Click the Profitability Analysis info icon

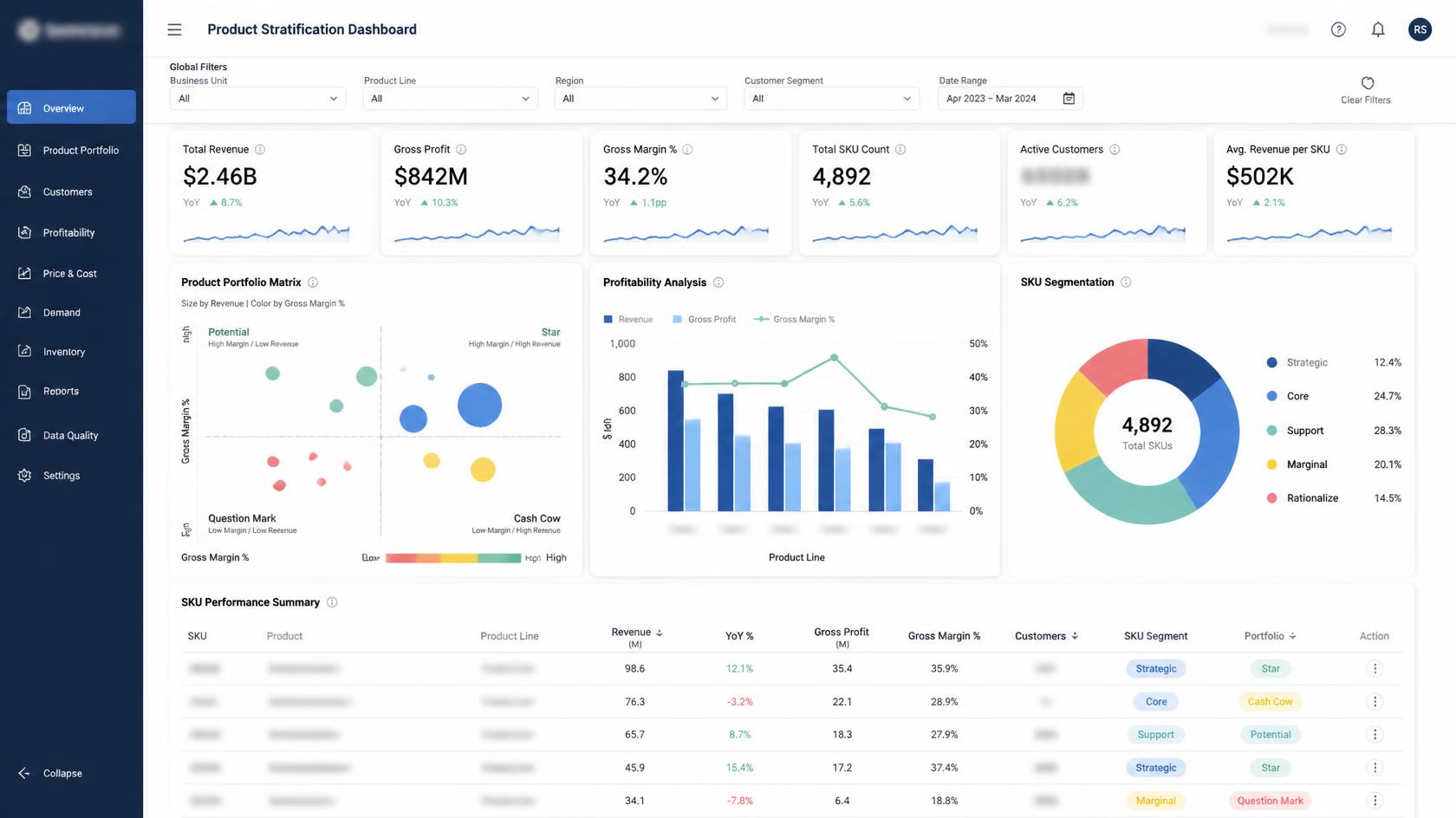718,282
